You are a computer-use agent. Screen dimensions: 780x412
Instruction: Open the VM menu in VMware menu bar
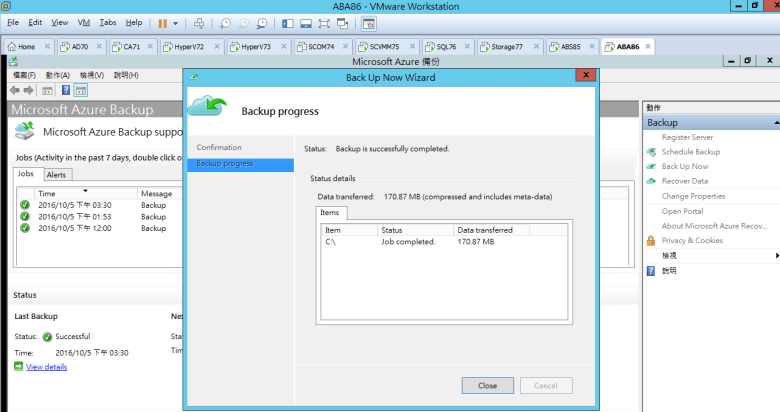[84, 22]
